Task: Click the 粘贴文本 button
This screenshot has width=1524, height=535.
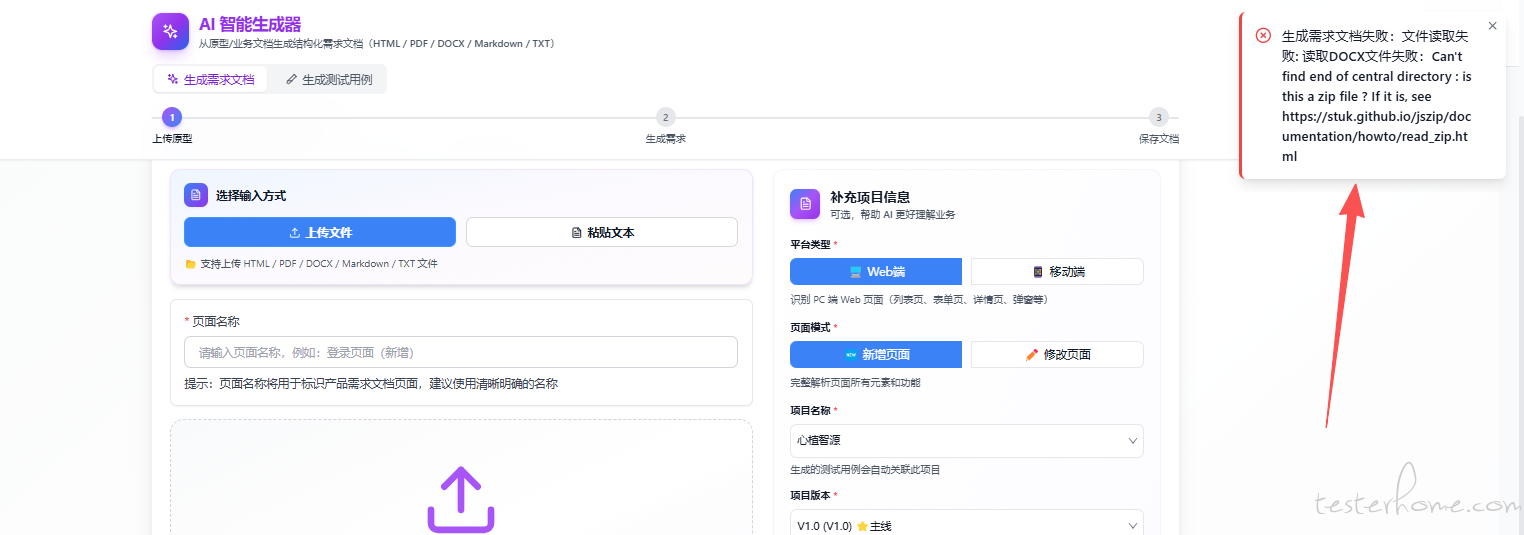Action: [x=602, y=232]
